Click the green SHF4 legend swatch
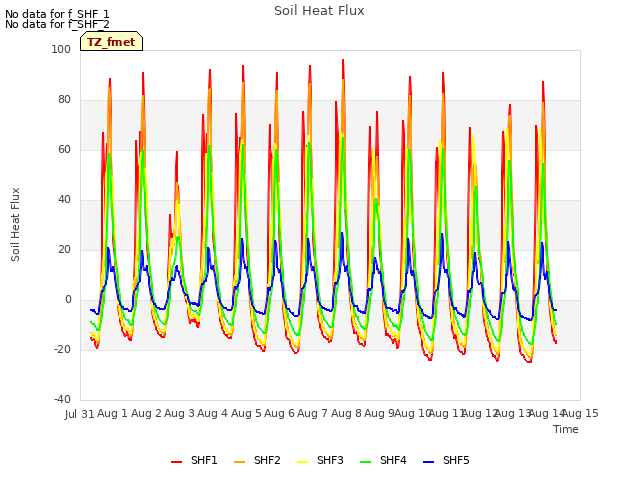This screenshot has height=480, width=640. (x=366, y=462)
